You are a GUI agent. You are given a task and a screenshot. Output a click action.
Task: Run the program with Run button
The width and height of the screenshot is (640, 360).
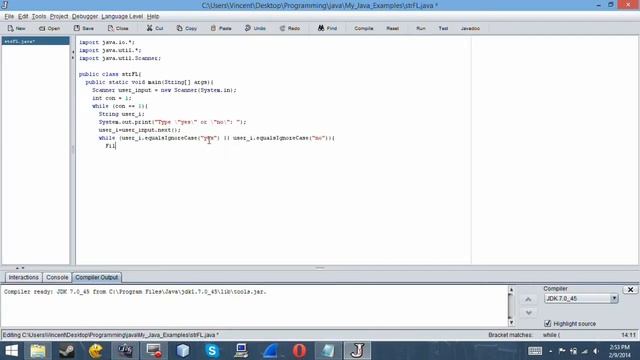point(421,29)
